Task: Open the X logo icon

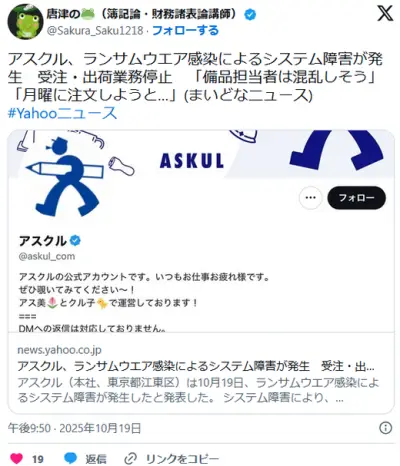Action: (x=385, y=13)
